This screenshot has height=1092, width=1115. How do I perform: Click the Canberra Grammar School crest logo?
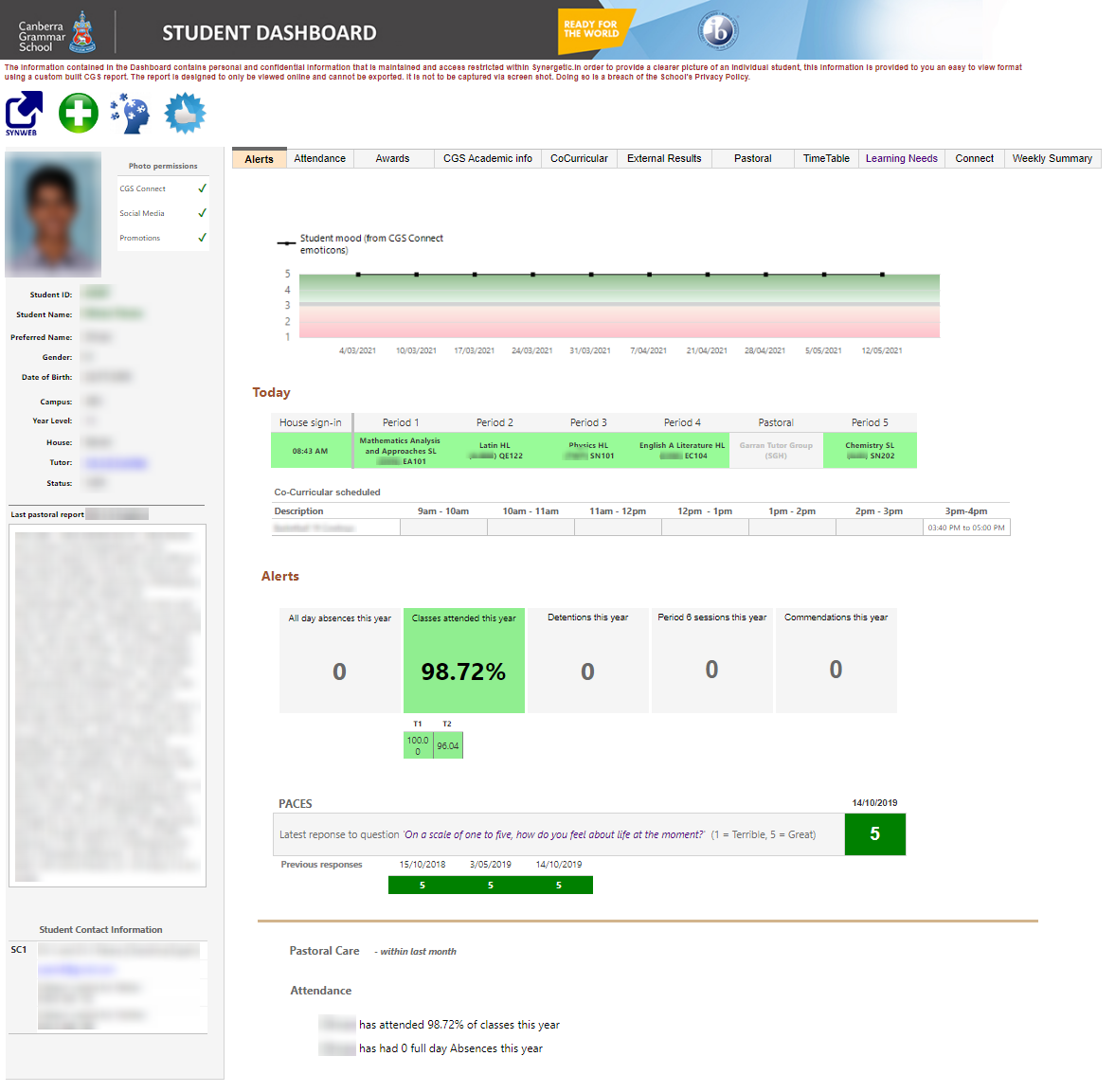pyautogui.click(x=83, y=32)
